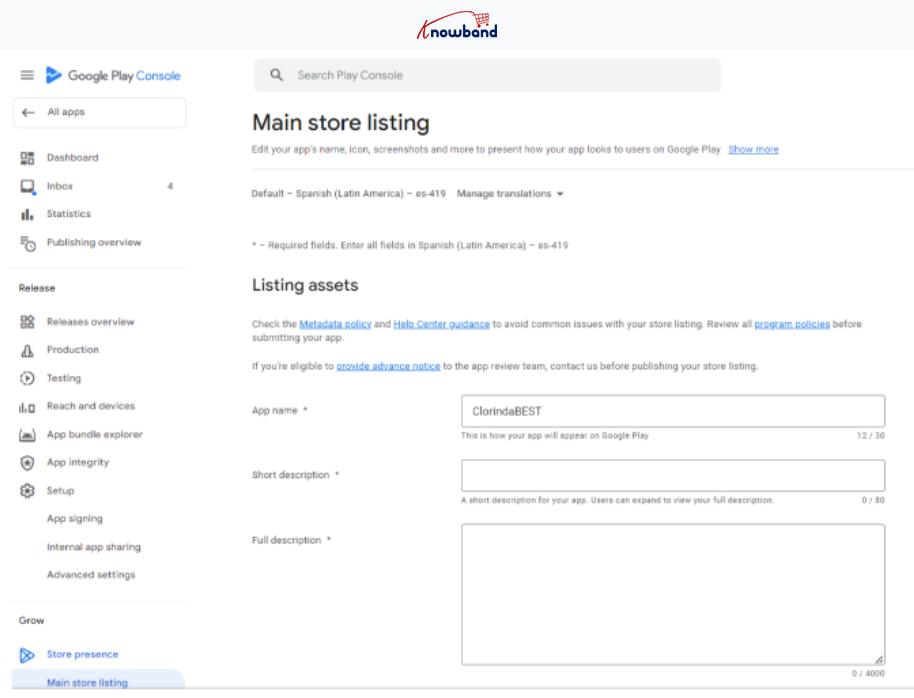The width and height of the screenshot is (914, 698).
Task: Click the Statistics bar chart icon
Action: coord(27,215)
